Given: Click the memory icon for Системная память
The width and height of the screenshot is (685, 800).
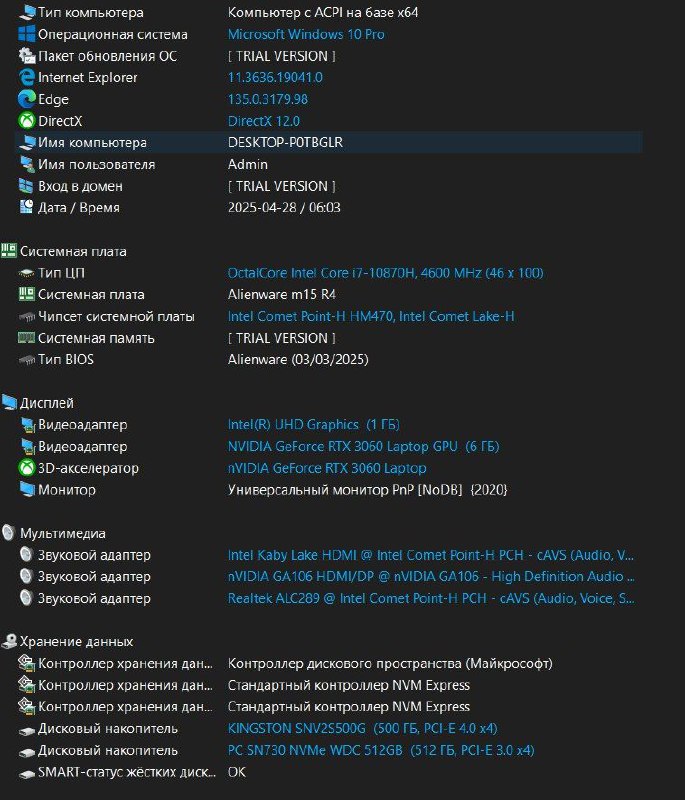Looking at the screenshot, I should click(x=27, y=338).
